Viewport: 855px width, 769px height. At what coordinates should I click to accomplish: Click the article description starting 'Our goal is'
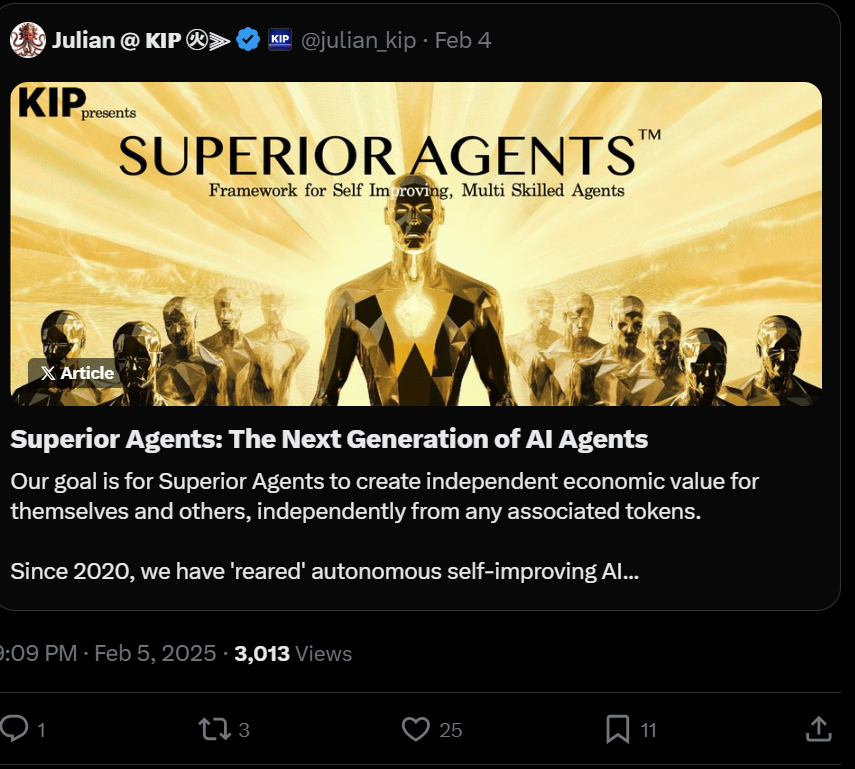(385, 495)
